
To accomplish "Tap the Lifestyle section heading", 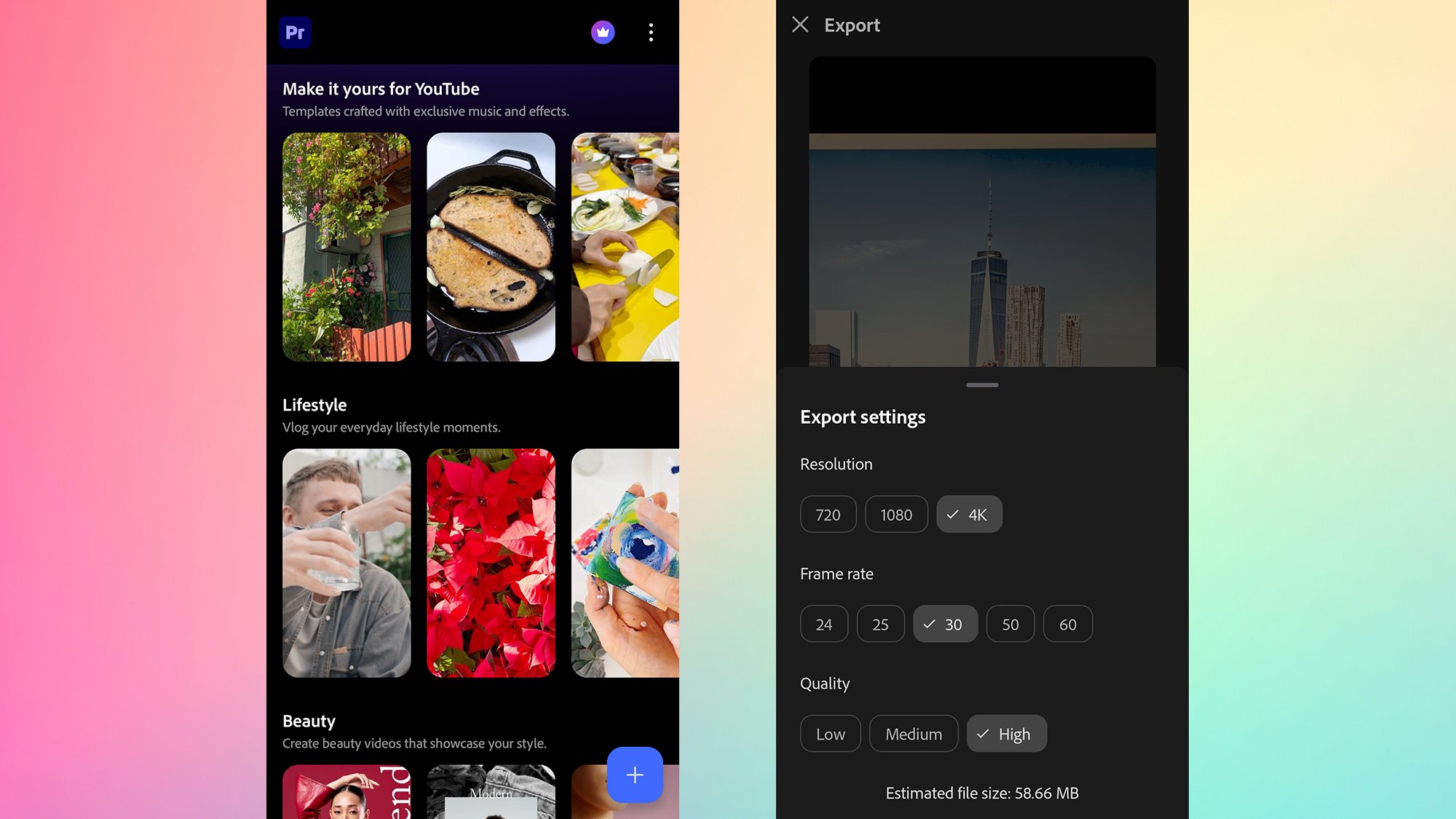I will [314, 405].
